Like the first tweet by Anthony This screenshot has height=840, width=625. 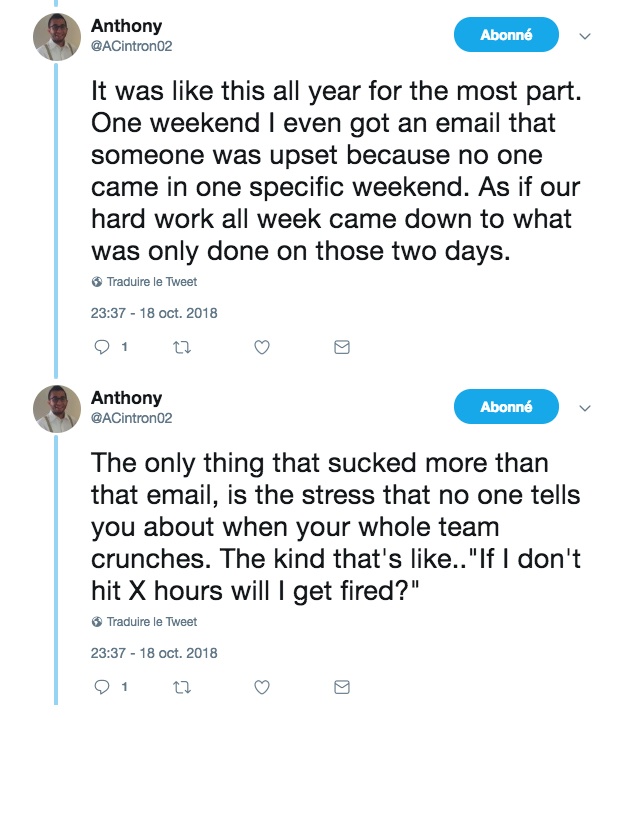coord(261,347)
